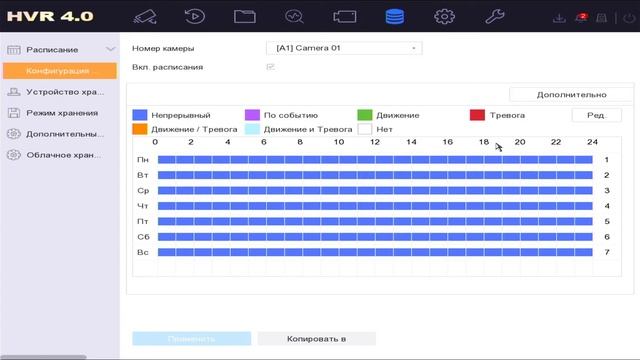Viewport: 640px width, 360px height.
Task: Collapse the Расписание sidebar section chevron
Action: click(x=110, y=49)
